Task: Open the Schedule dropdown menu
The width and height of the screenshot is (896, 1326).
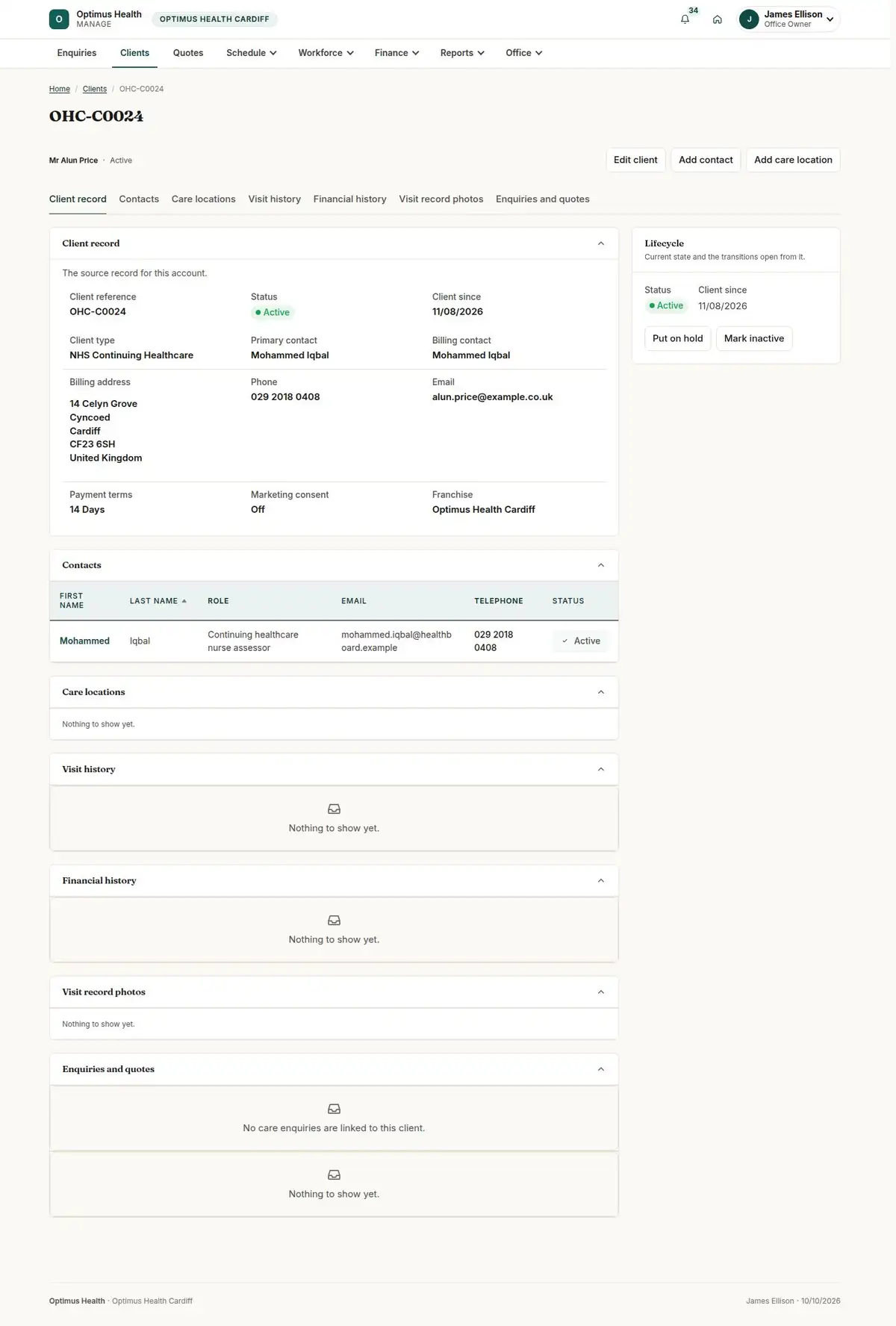Action: click(252, 53)
